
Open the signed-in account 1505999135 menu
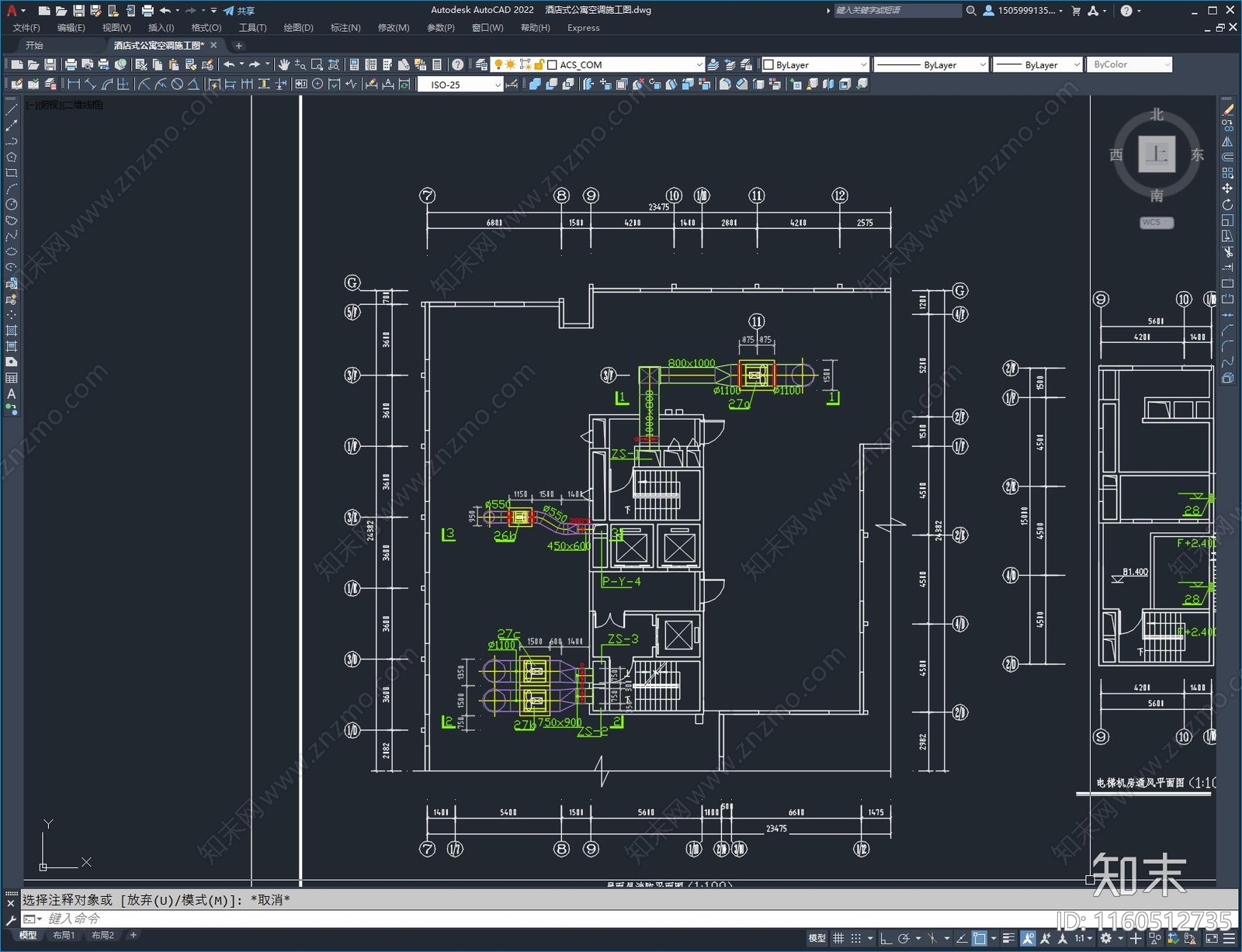[x=1023, y=10]
